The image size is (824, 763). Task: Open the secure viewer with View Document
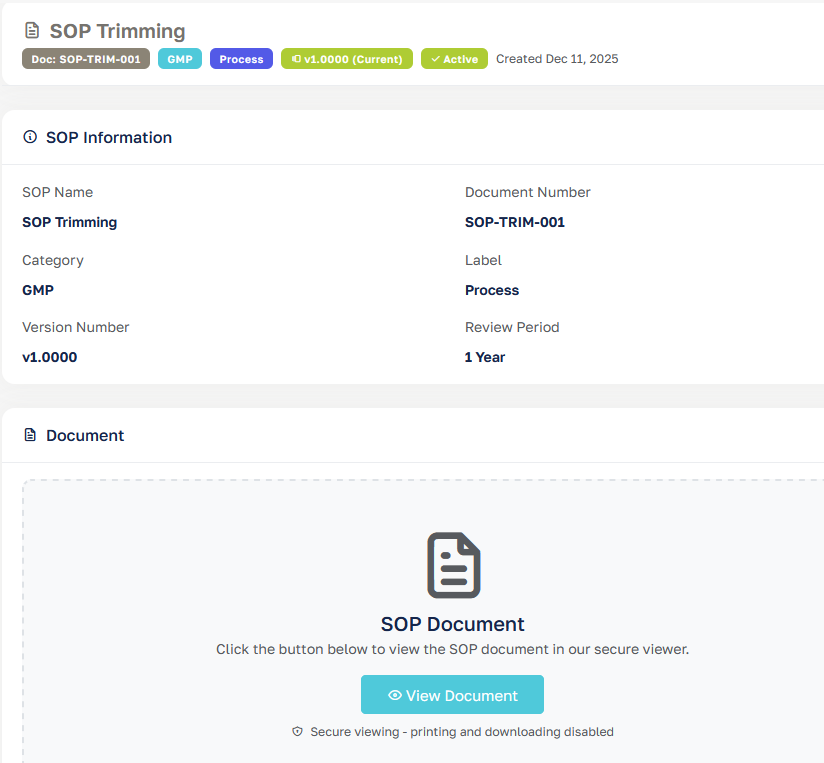[x=452, y=695]
